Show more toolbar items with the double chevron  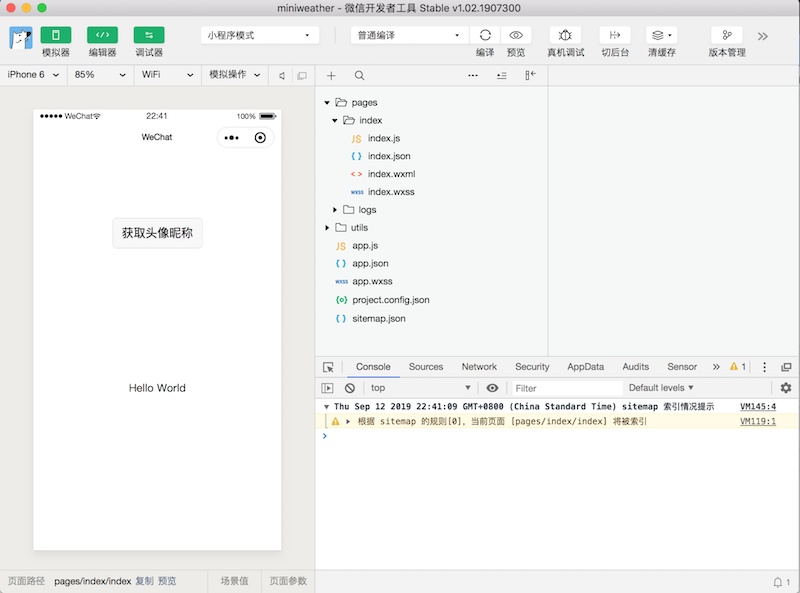763,36
